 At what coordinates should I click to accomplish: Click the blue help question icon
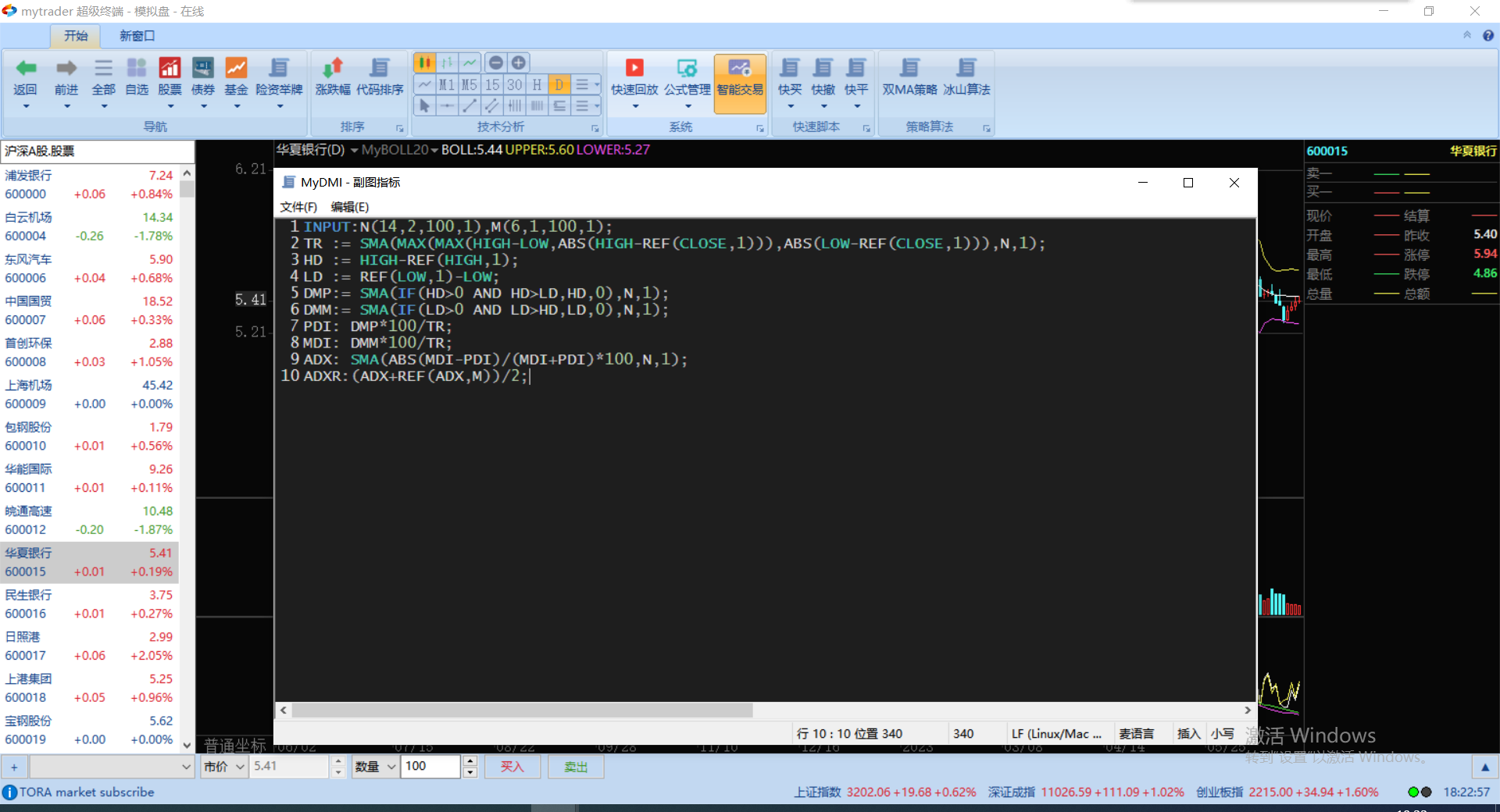pyautogui.click(x=1488, y=36)
